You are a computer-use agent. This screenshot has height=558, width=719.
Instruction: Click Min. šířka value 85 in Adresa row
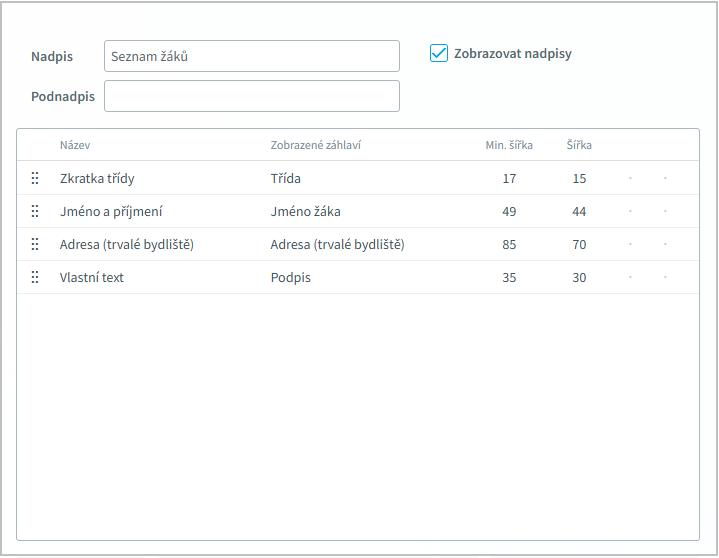(x=509, y=244)
